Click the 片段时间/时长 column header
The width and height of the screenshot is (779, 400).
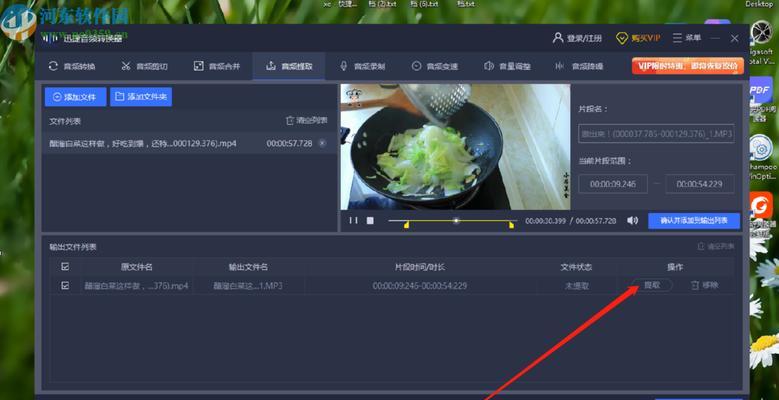[x=420, y=267]
